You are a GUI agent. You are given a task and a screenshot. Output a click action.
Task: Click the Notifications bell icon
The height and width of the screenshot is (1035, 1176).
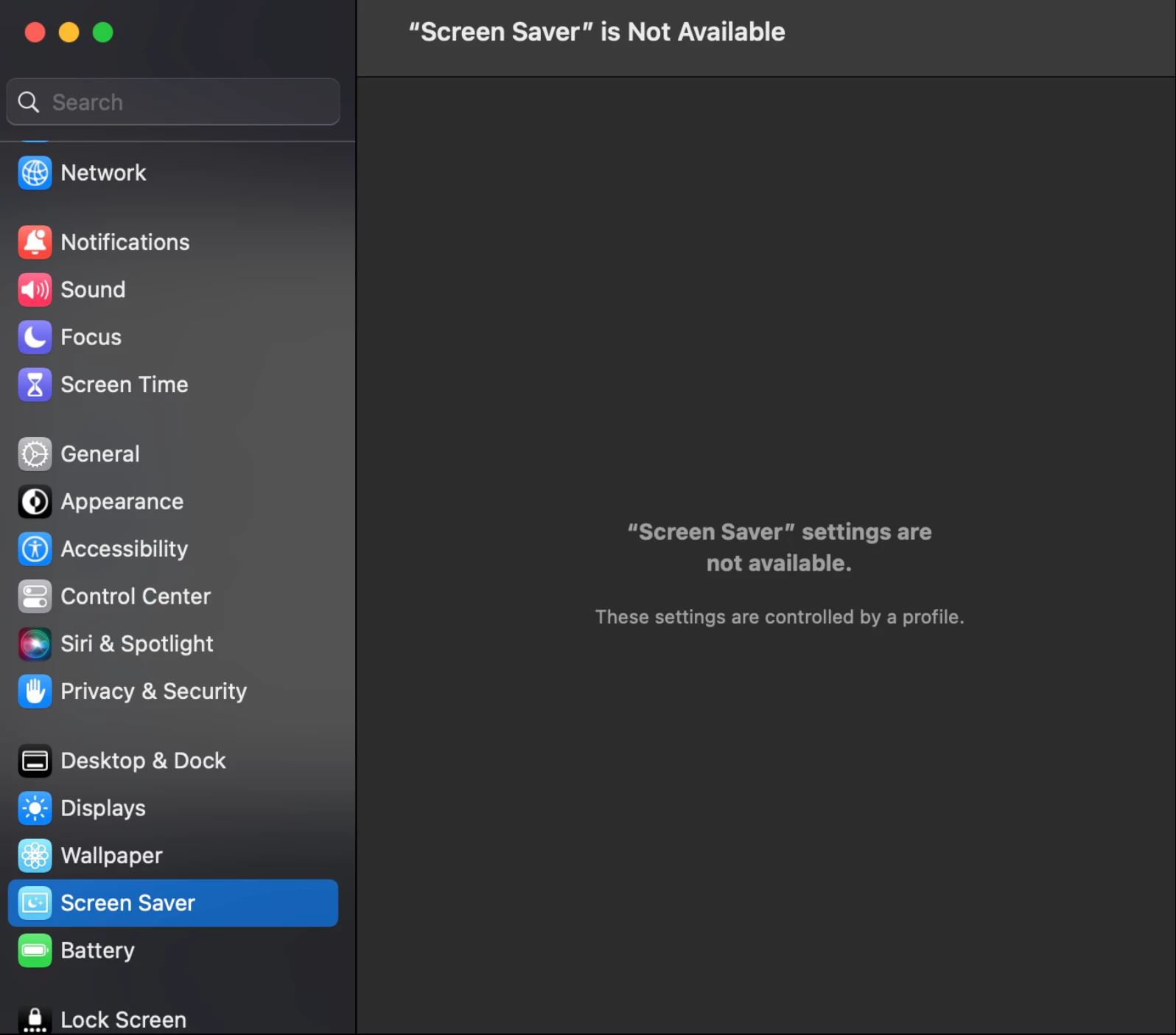point(35,242)
